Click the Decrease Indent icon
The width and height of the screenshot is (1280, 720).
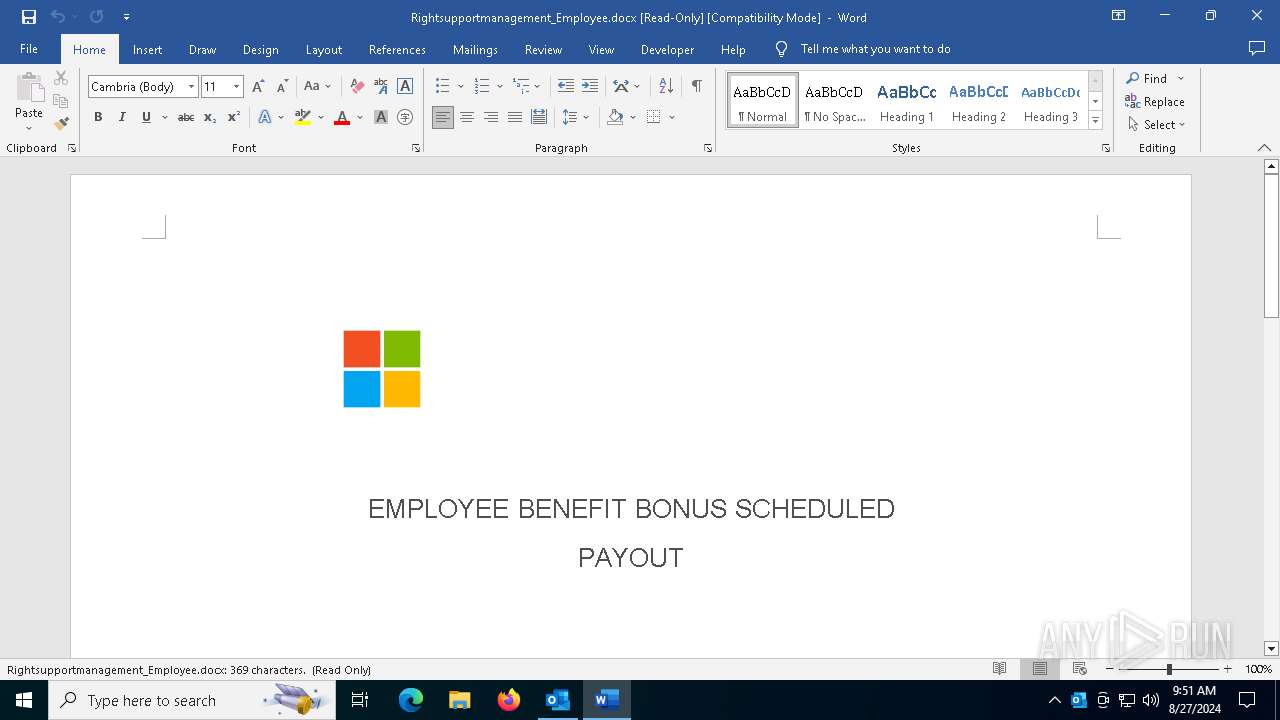566,87
